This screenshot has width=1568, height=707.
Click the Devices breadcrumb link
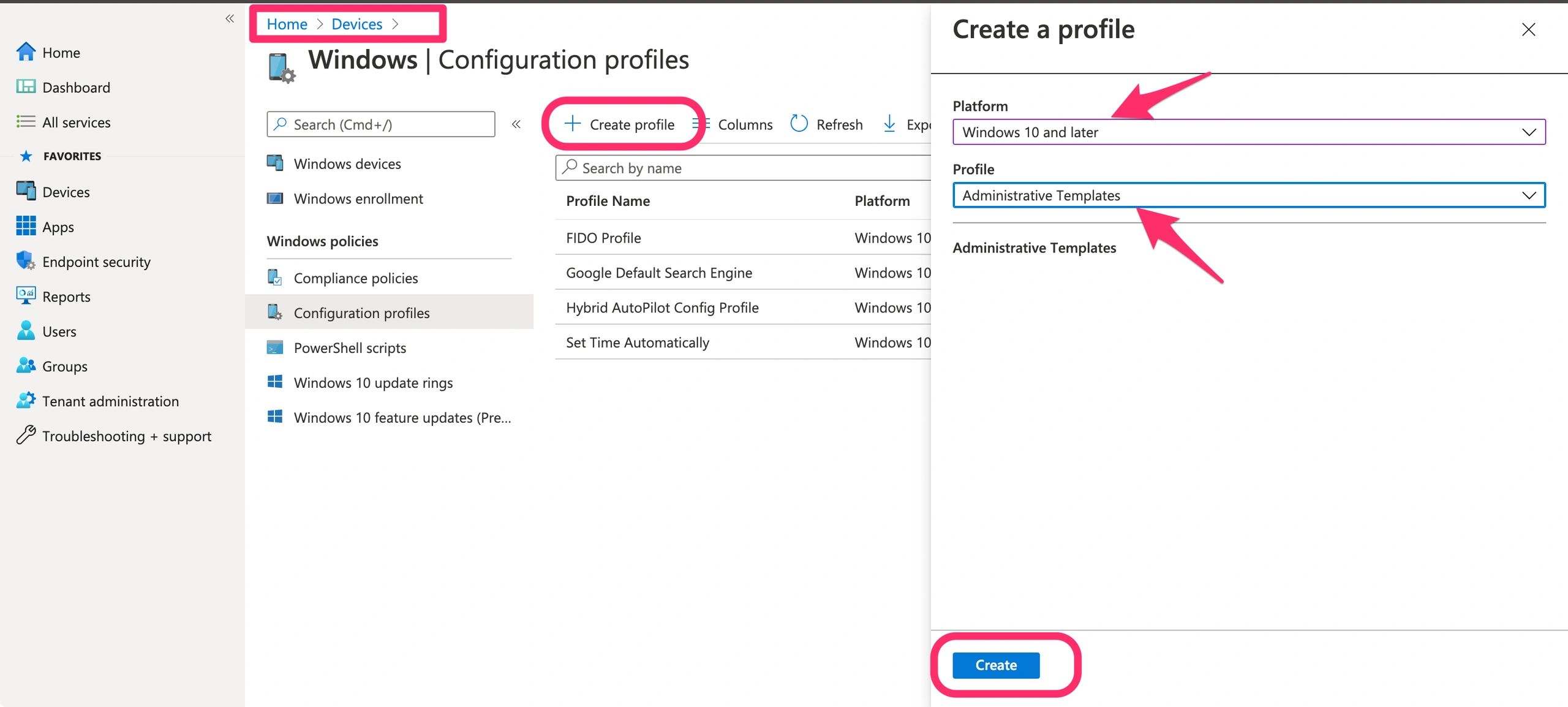pyautogui.click(x=356, y=24)
